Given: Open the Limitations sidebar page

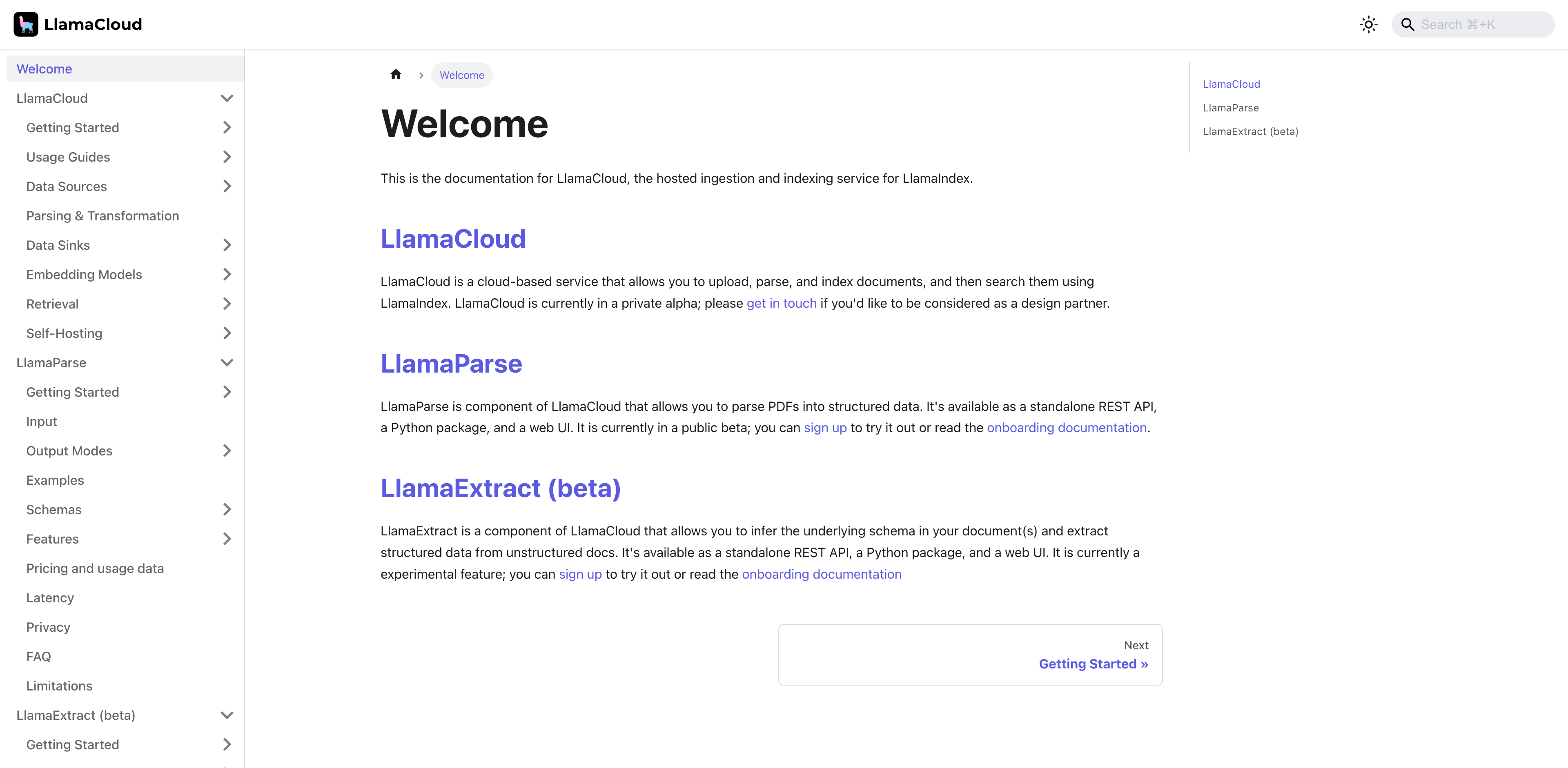Looking at the screenshot, I should 59,686.
